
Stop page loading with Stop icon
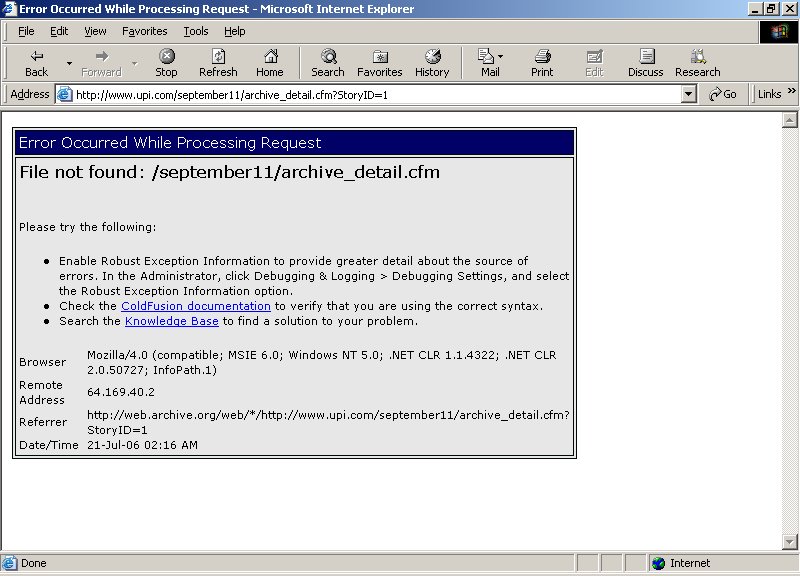(x=166, y=62)
